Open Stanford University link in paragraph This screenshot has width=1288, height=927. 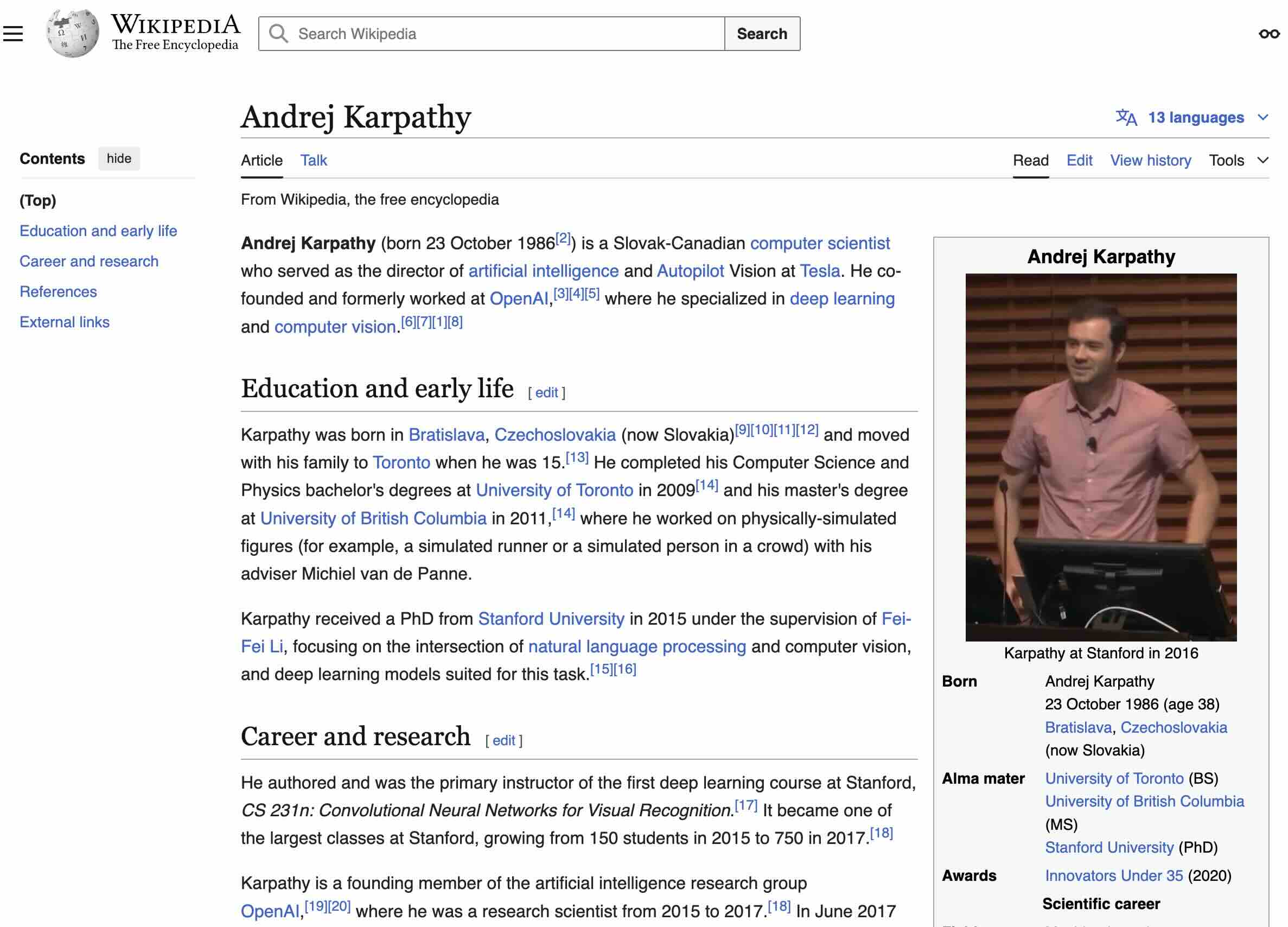551,619
